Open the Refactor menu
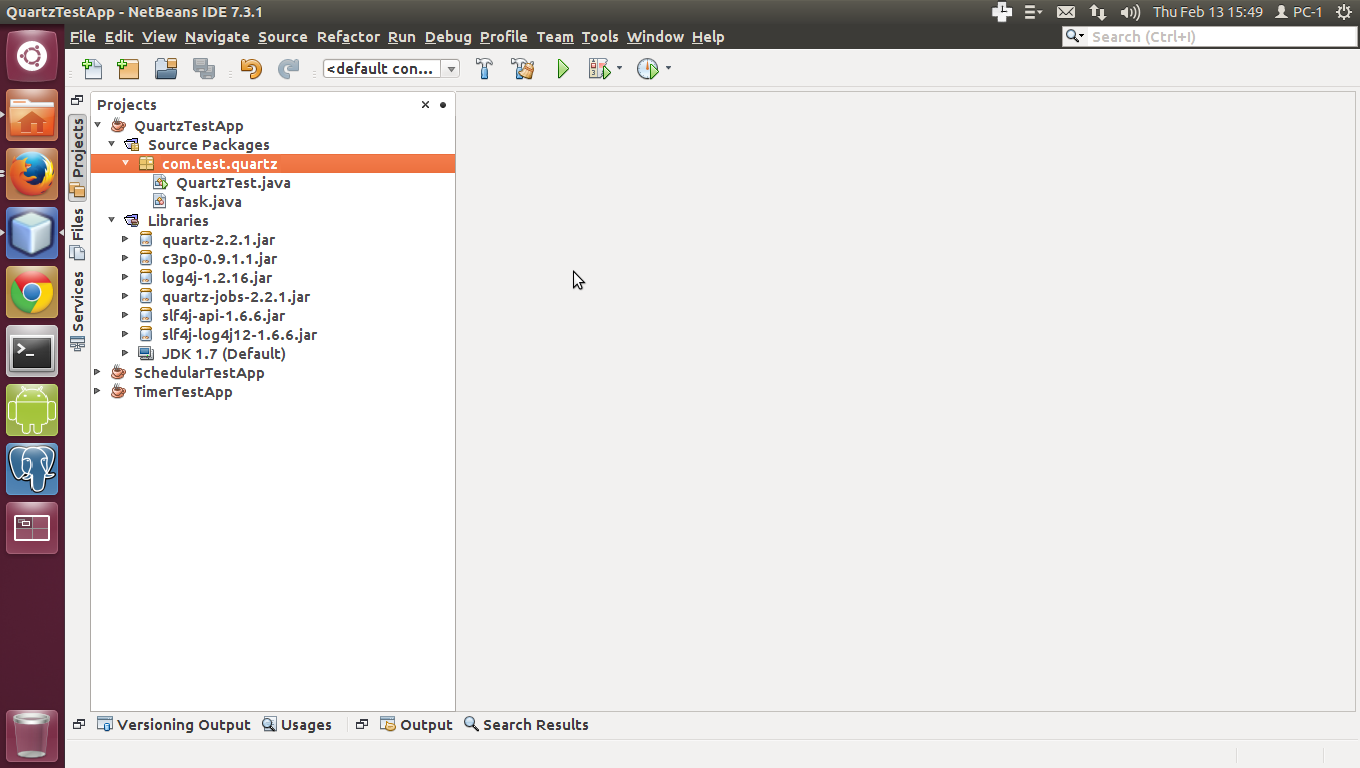The height and width of the screenshot is (768, 1360). 348,37
